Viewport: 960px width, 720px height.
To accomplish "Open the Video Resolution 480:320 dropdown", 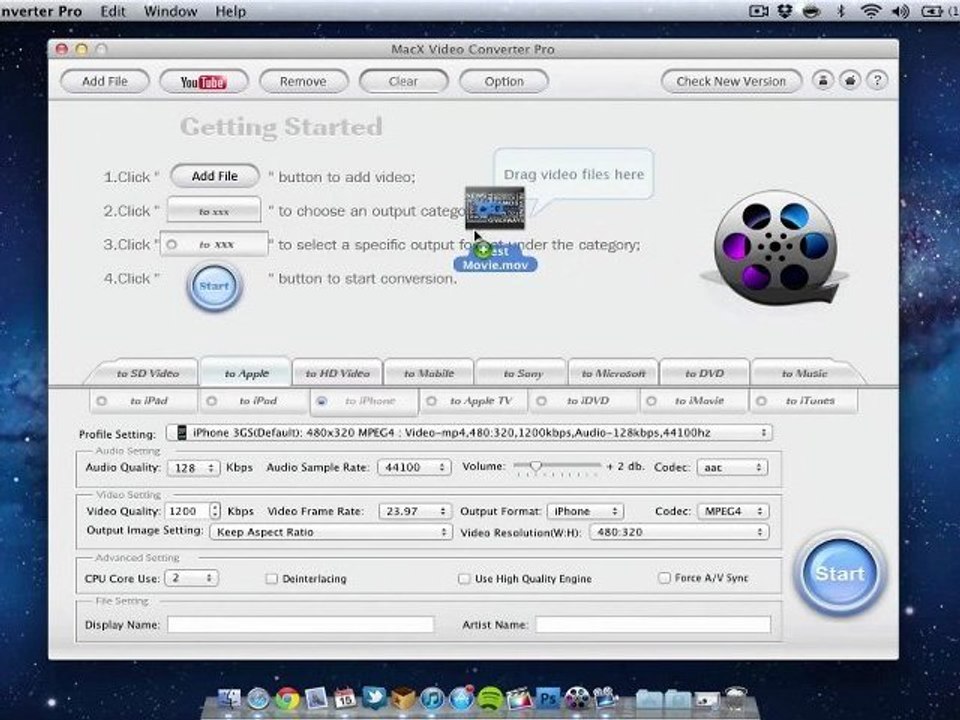I will coord(679,532).
